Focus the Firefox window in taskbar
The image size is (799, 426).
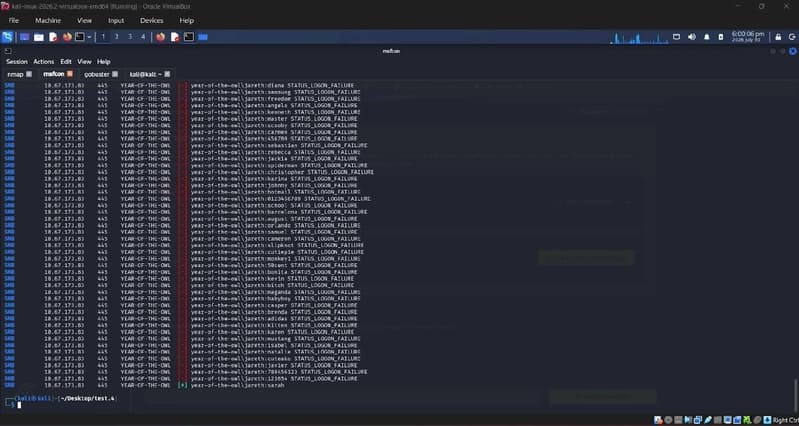161,37
